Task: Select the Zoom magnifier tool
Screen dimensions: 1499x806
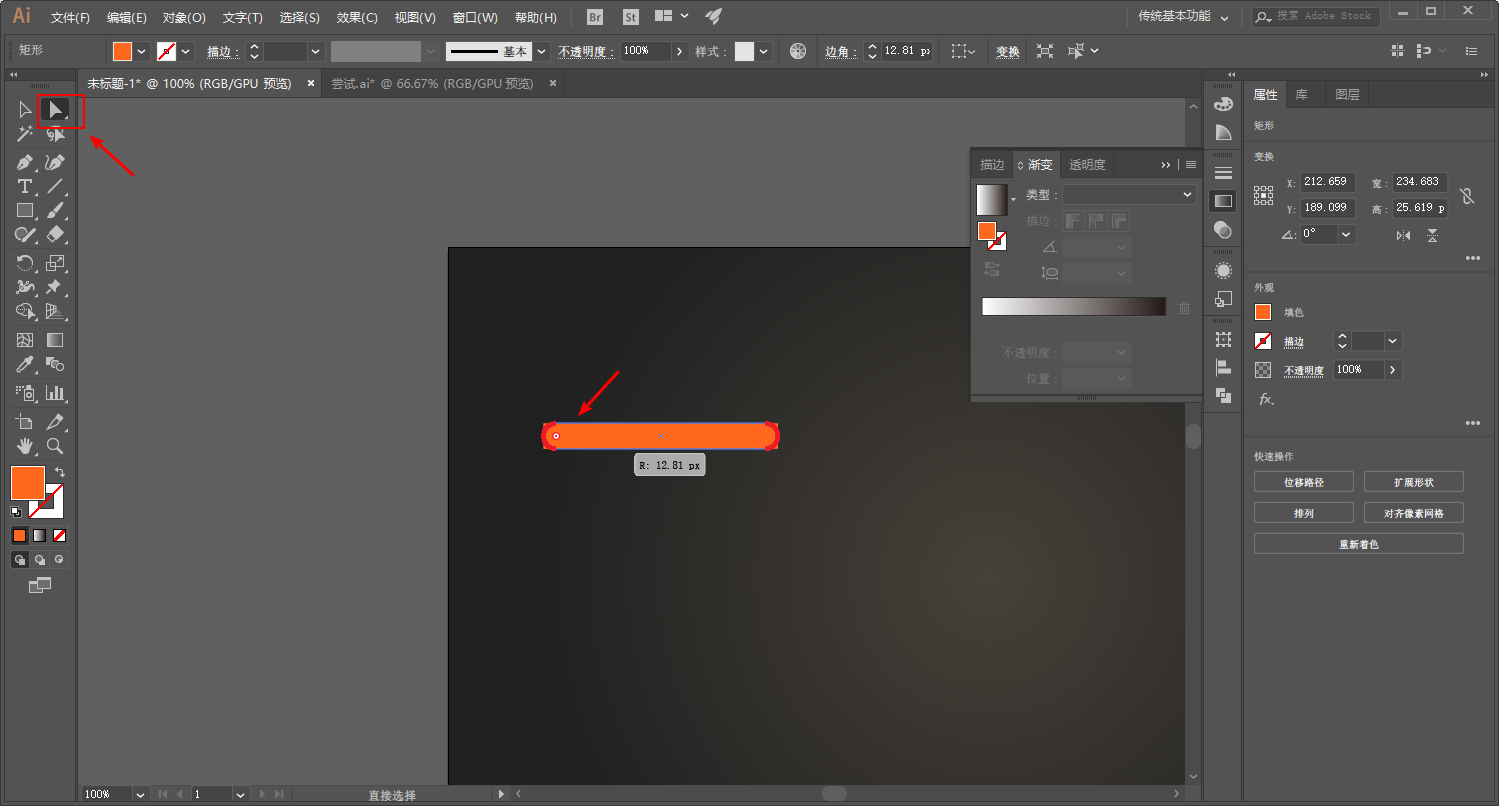Action: pos(56,446)
